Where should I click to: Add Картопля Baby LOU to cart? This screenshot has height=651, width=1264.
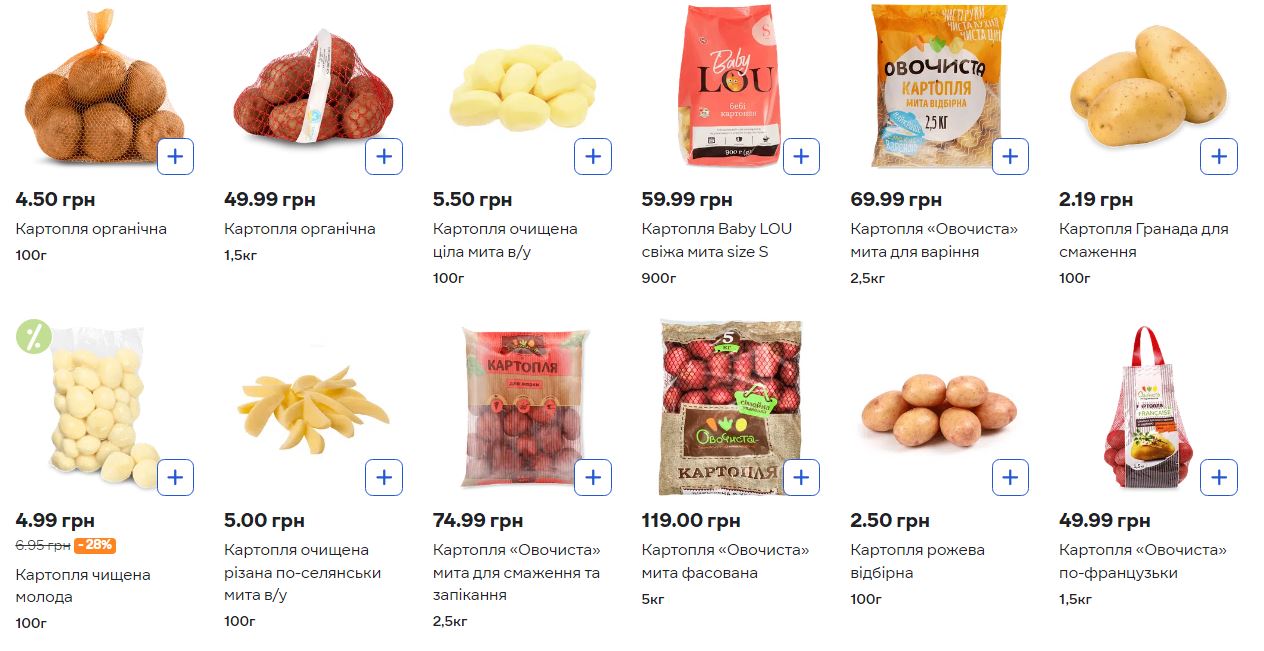[801, 156]
